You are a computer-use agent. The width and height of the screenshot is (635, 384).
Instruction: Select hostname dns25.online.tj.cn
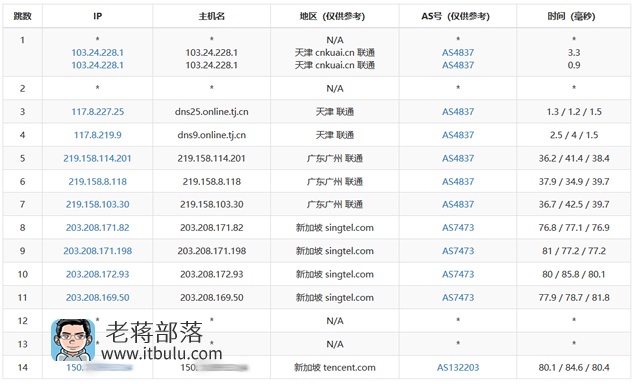pyautogui.click(x=211, y=112)
